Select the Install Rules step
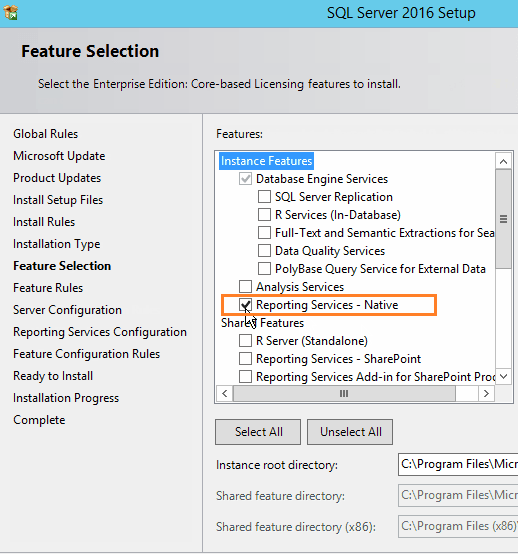This screenshot has height=554, width=518. 44,222
